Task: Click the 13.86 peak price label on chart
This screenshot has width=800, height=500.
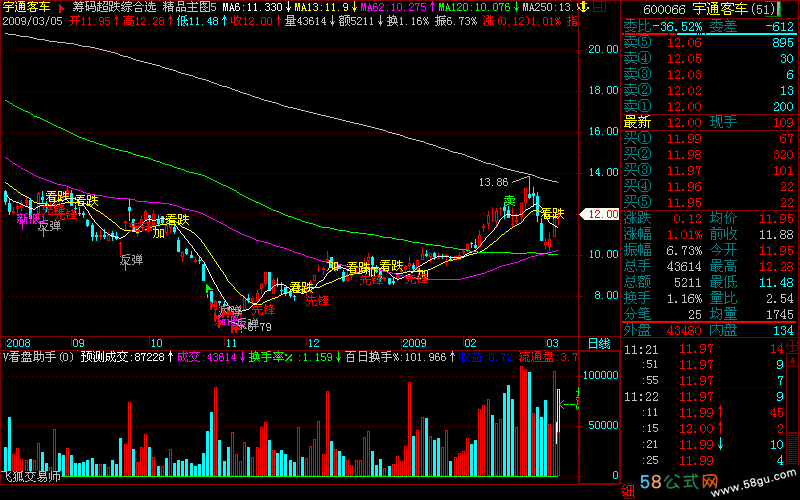Action: coord(493,182)
